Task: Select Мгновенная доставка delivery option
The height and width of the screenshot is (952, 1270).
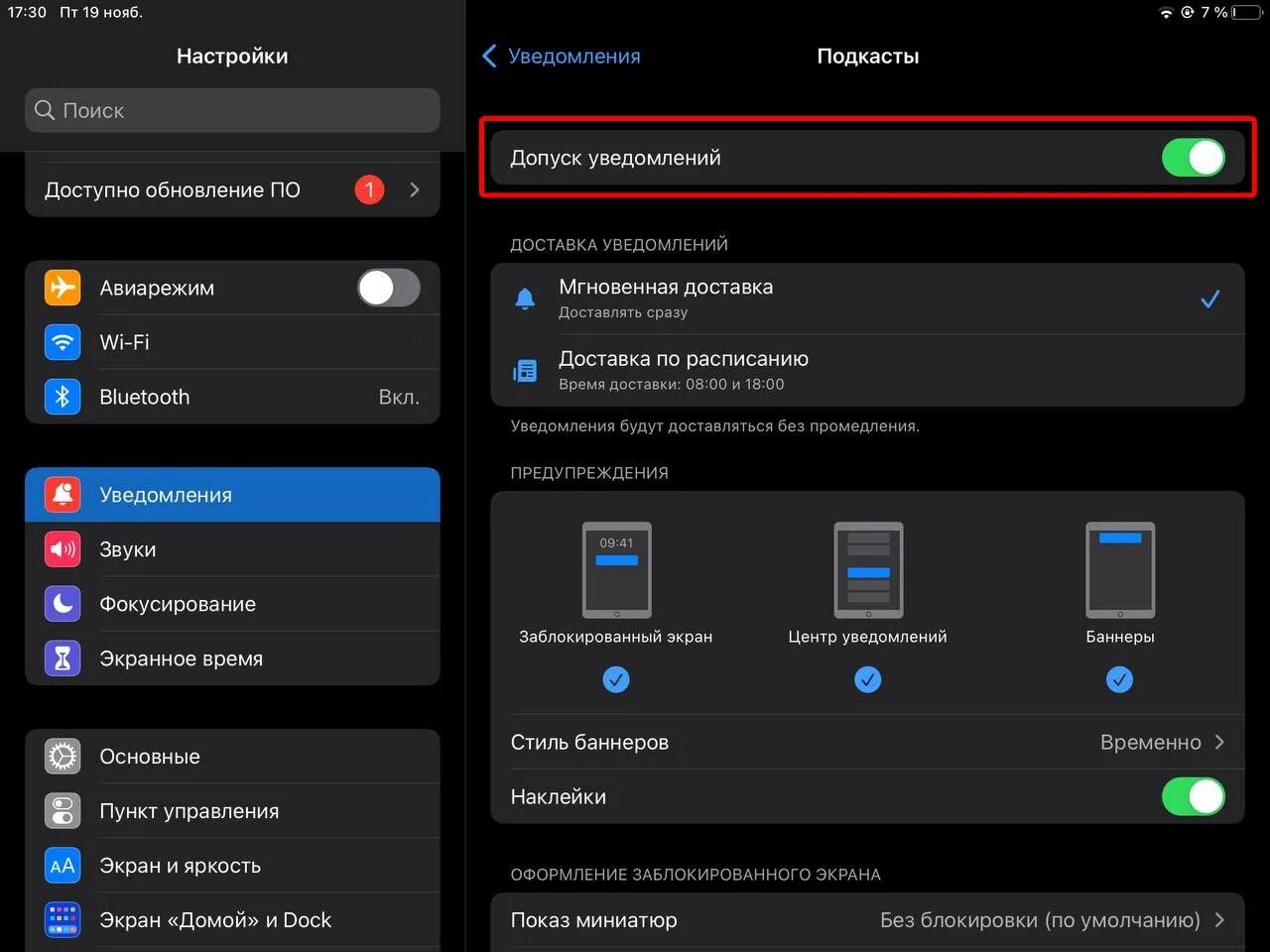Action: coord(867,298)
